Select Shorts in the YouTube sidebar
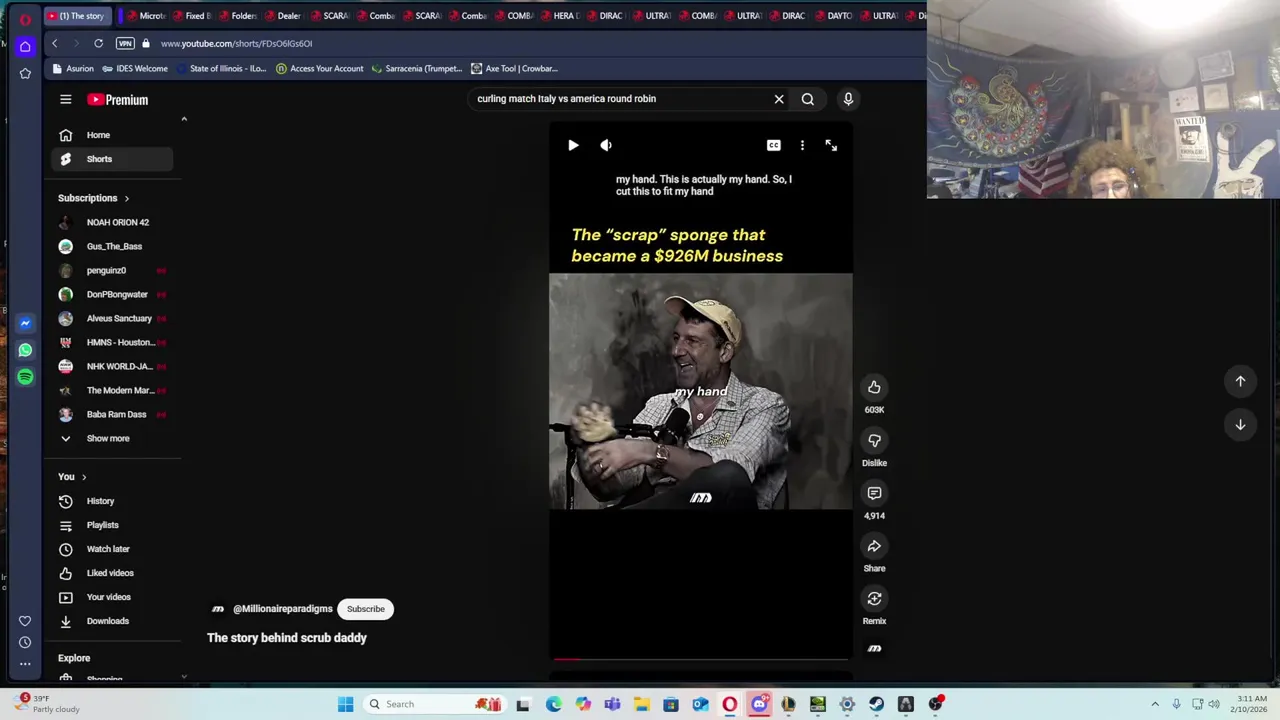Screen dimensions: 1280x720 [112, 159]
